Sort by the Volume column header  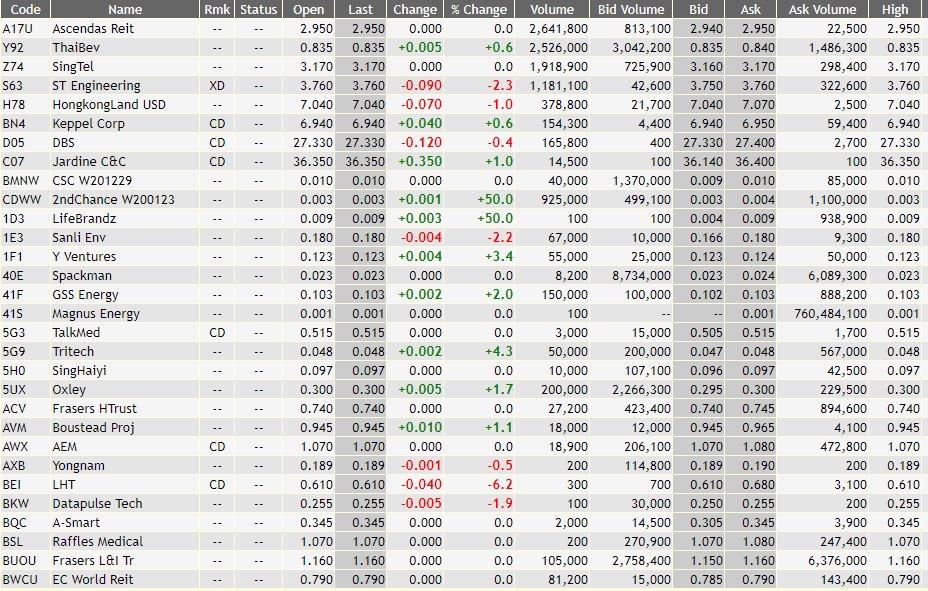point(552,9)
